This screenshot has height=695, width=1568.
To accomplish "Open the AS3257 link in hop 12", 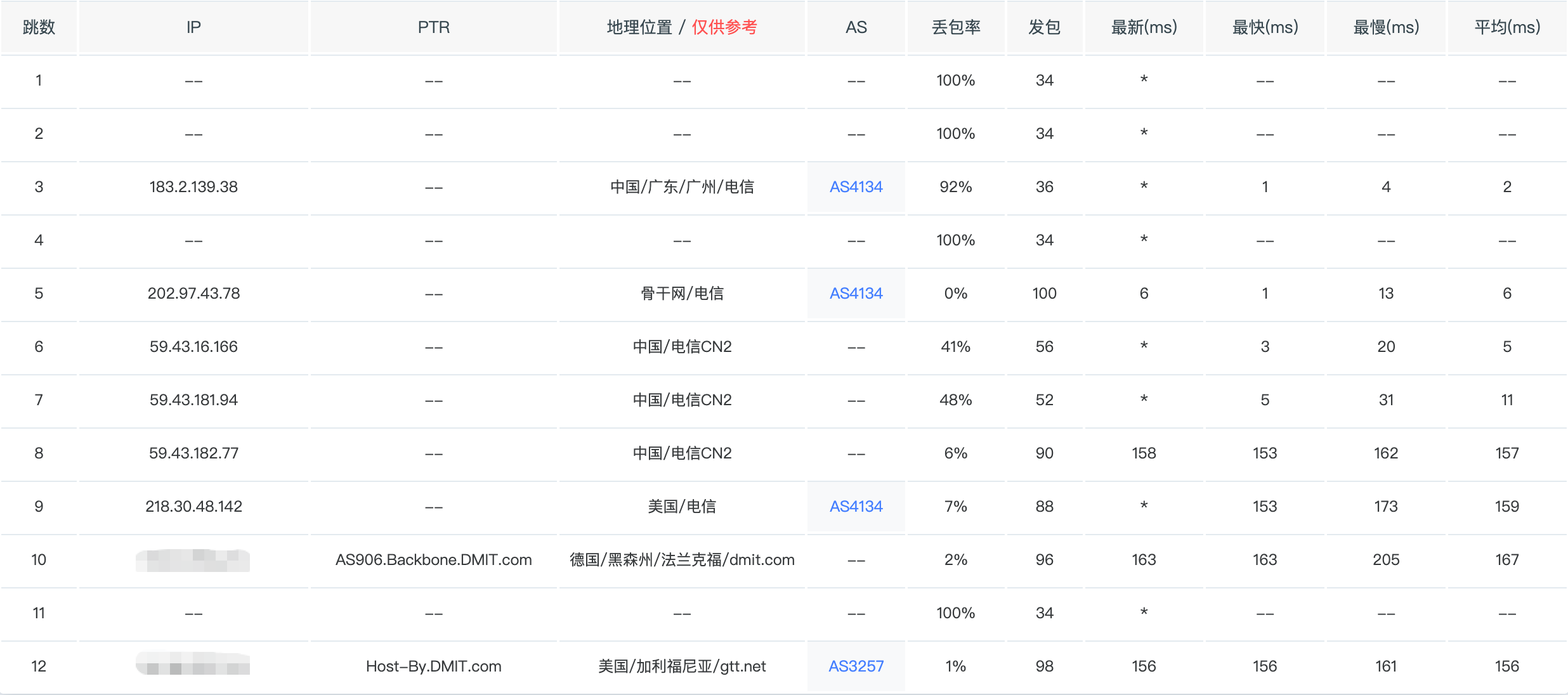I will pos(856,666).
